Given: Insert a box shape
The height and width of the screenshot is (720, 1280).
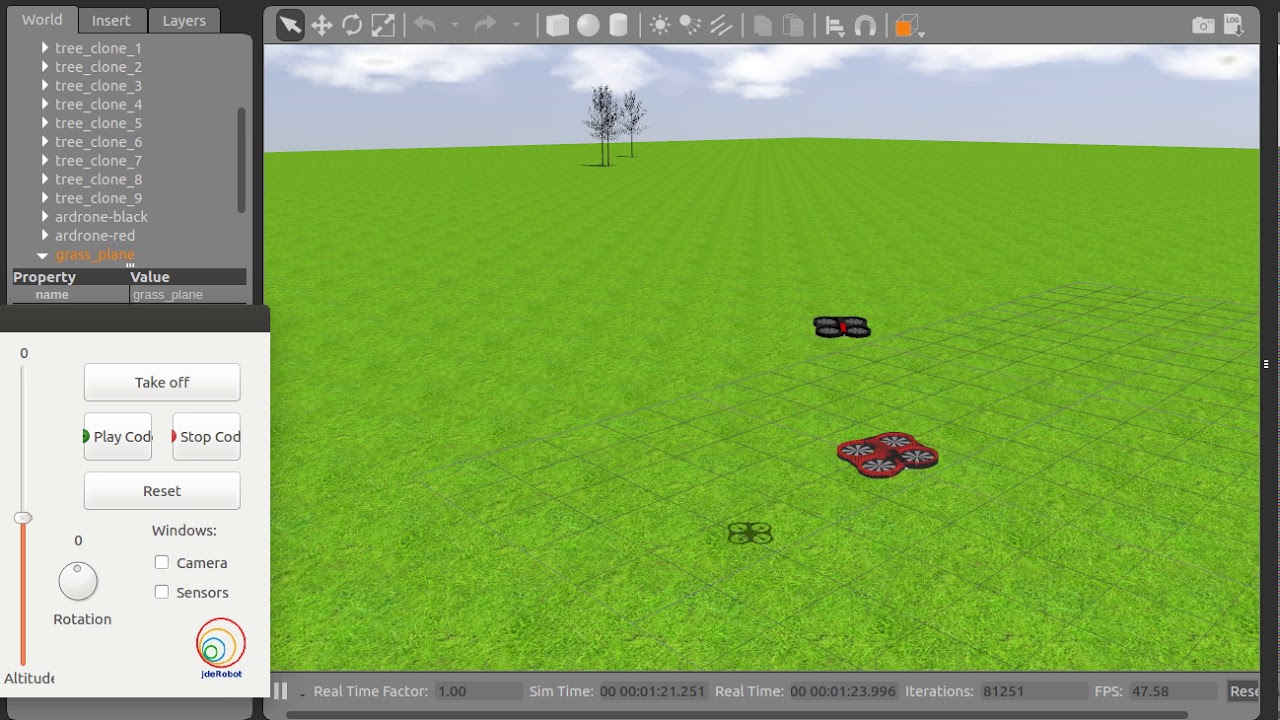Looking at the screenshot, I should click(x=557, y=26).
